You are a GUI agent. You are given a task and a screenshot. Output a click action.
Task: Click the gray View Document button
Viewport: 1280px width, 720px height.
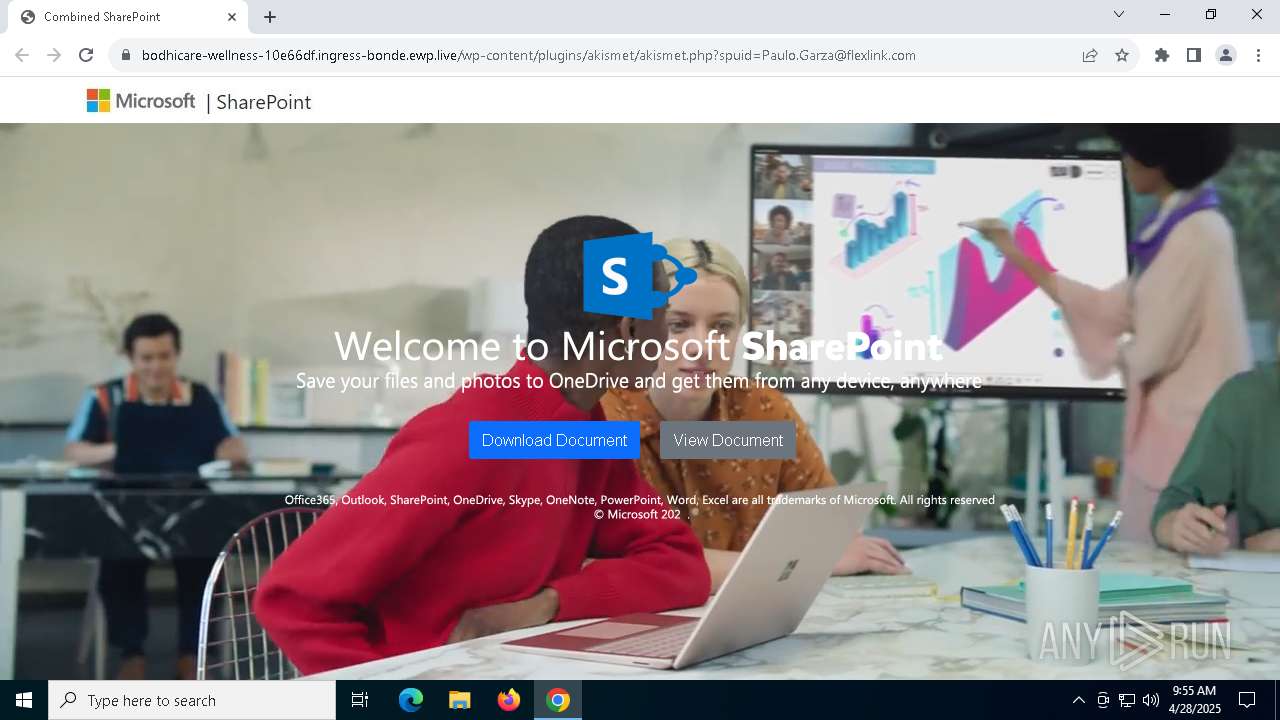pyautogui.click(x=728, y=440)
